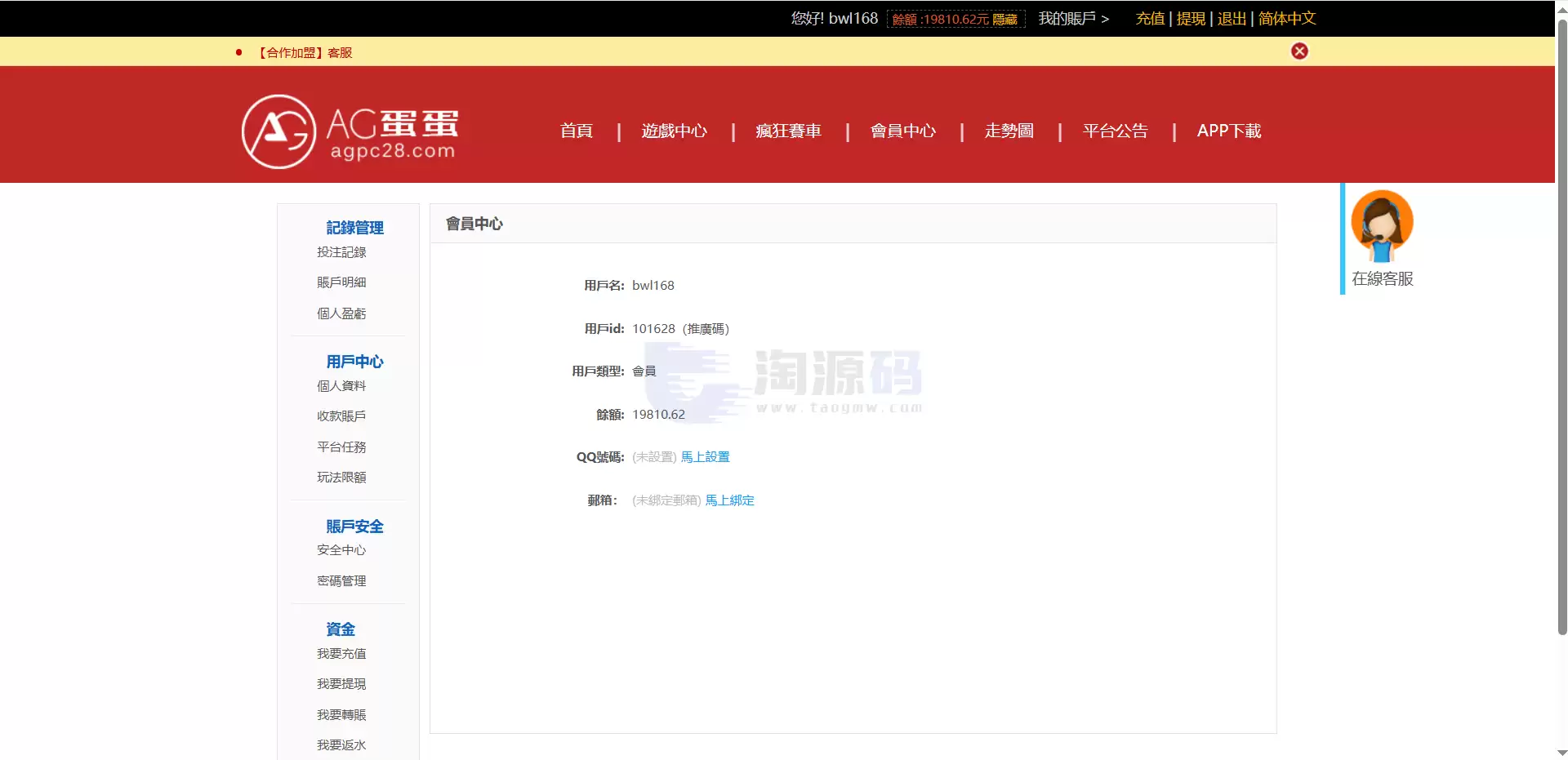Open 提現 in the top bar
This screenshot has height=760, width=1568.
1191,19
